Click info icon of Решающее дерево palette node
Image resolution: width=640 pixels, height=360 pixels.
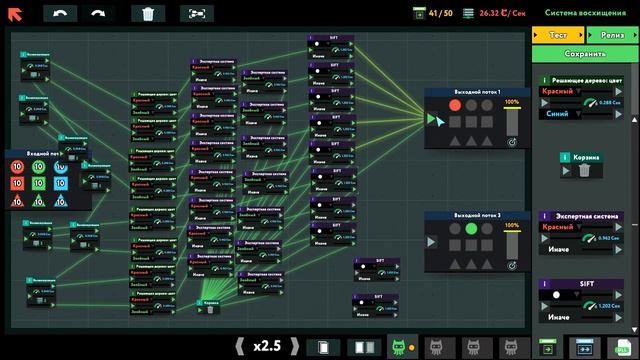(x=544, y=80)
